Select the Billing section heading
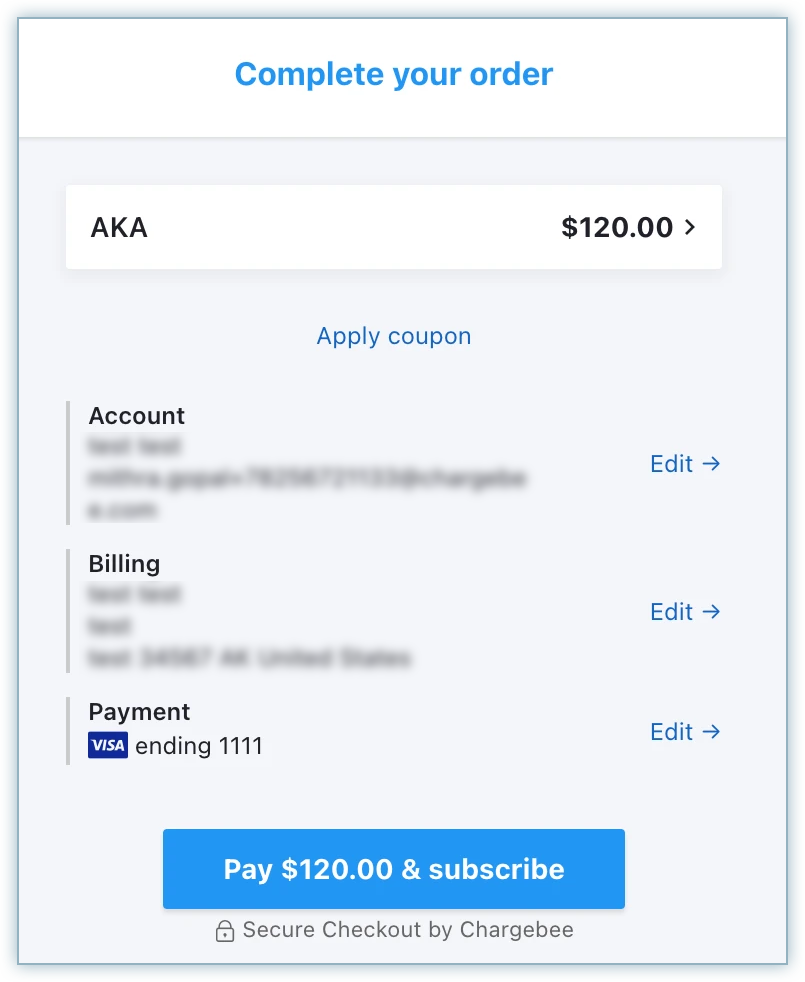The width and height of the screenshot is (805, 982). (124, 564)
